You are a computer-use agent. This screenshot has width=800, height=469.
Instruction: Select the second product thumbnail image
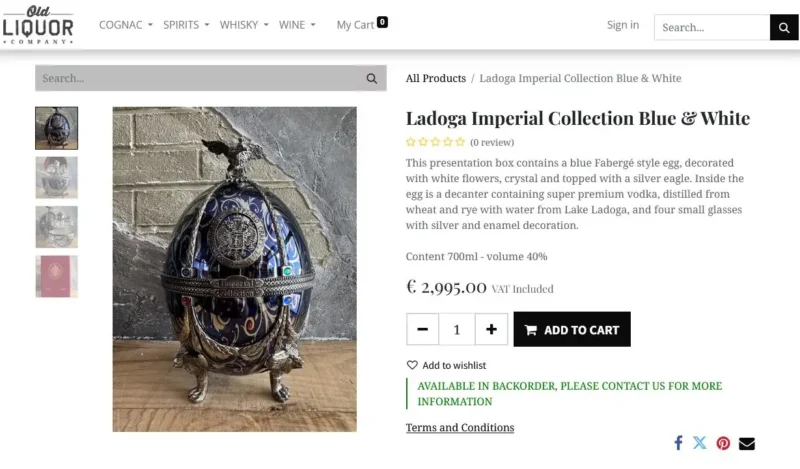pyautogui.click(x=56, y=177)
